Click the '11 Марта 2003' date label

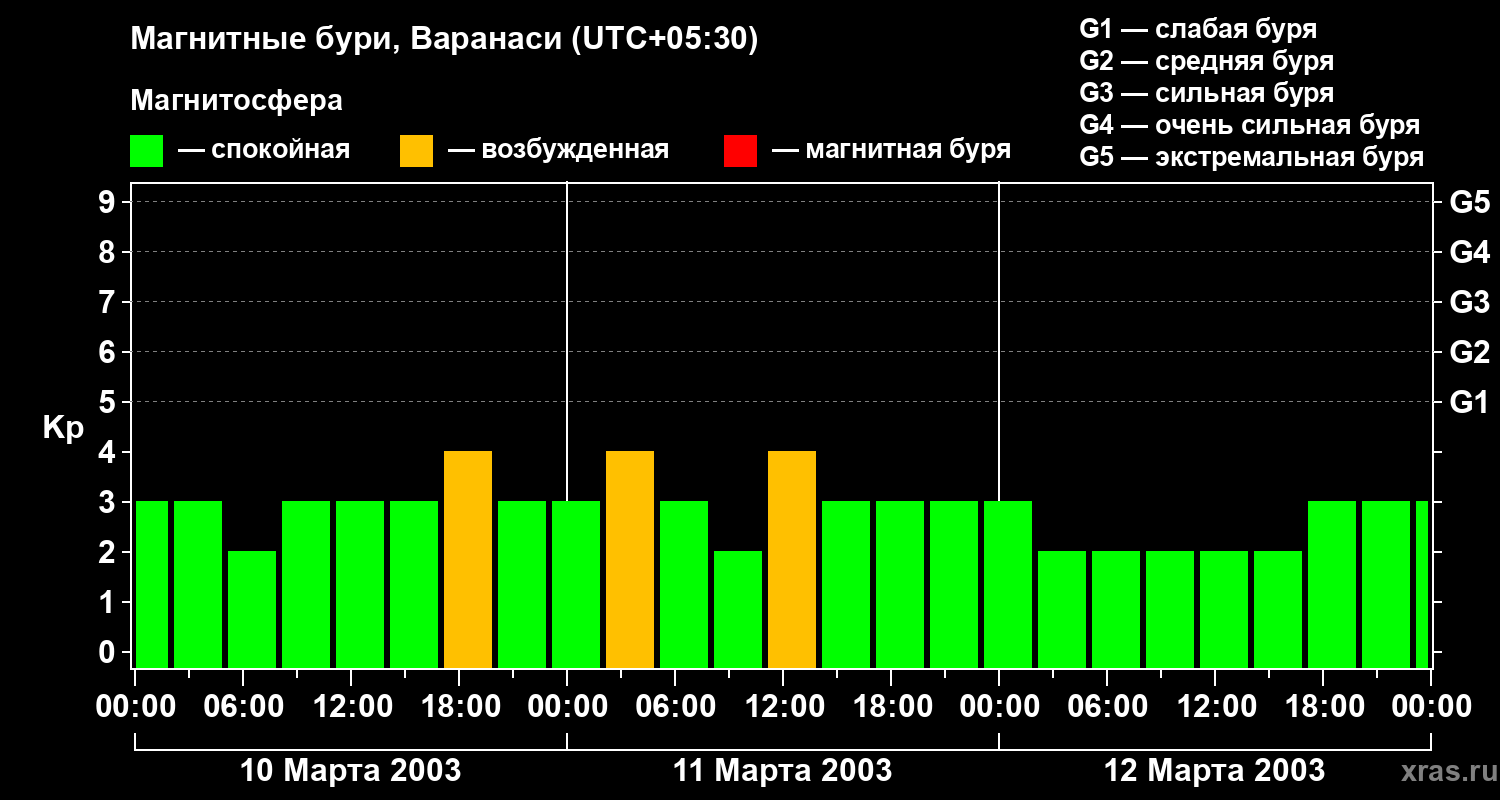782,771
